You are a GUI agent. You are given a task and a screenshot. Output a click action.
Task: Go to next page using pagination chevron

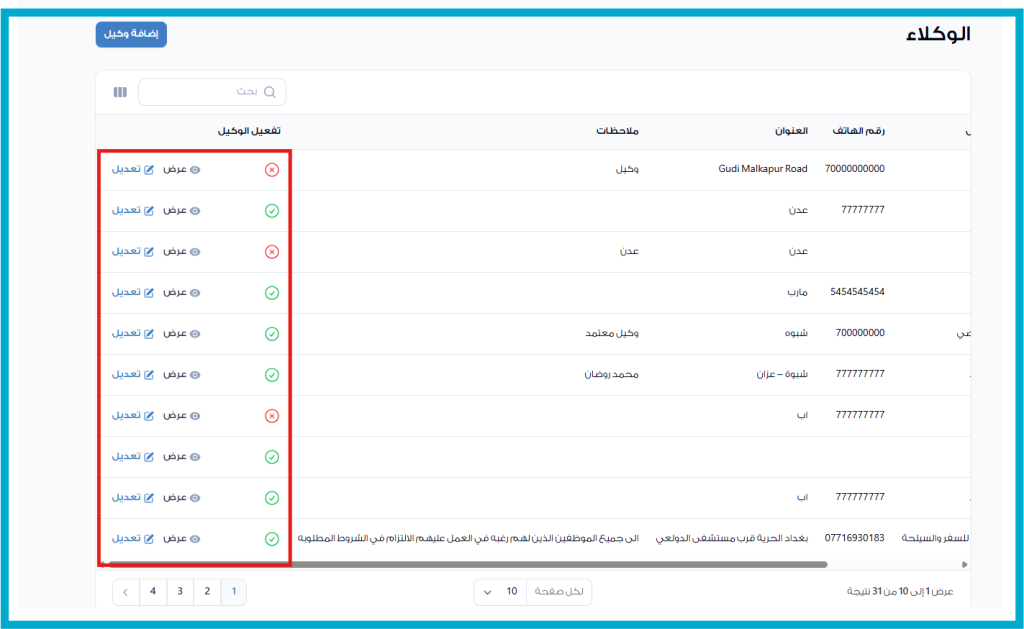(x=125, y=592)
